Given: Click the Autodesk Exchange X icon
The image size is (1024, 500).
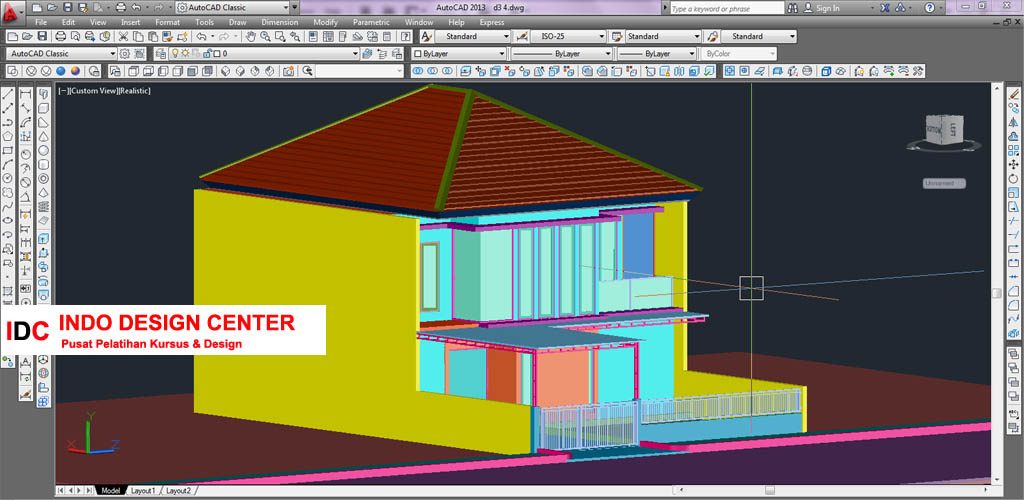Looking at the screenshot, I should [x=885, y=8].
